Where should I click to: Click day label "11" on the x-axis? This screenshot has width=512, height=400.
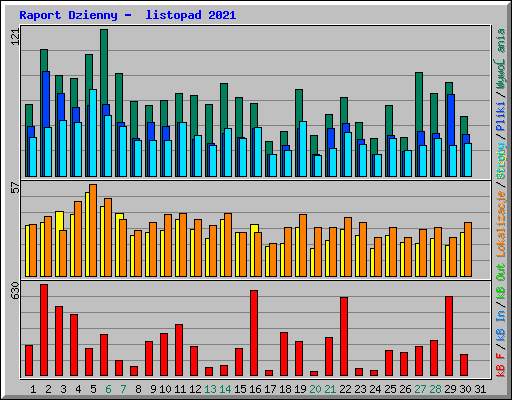pos(180,389)
